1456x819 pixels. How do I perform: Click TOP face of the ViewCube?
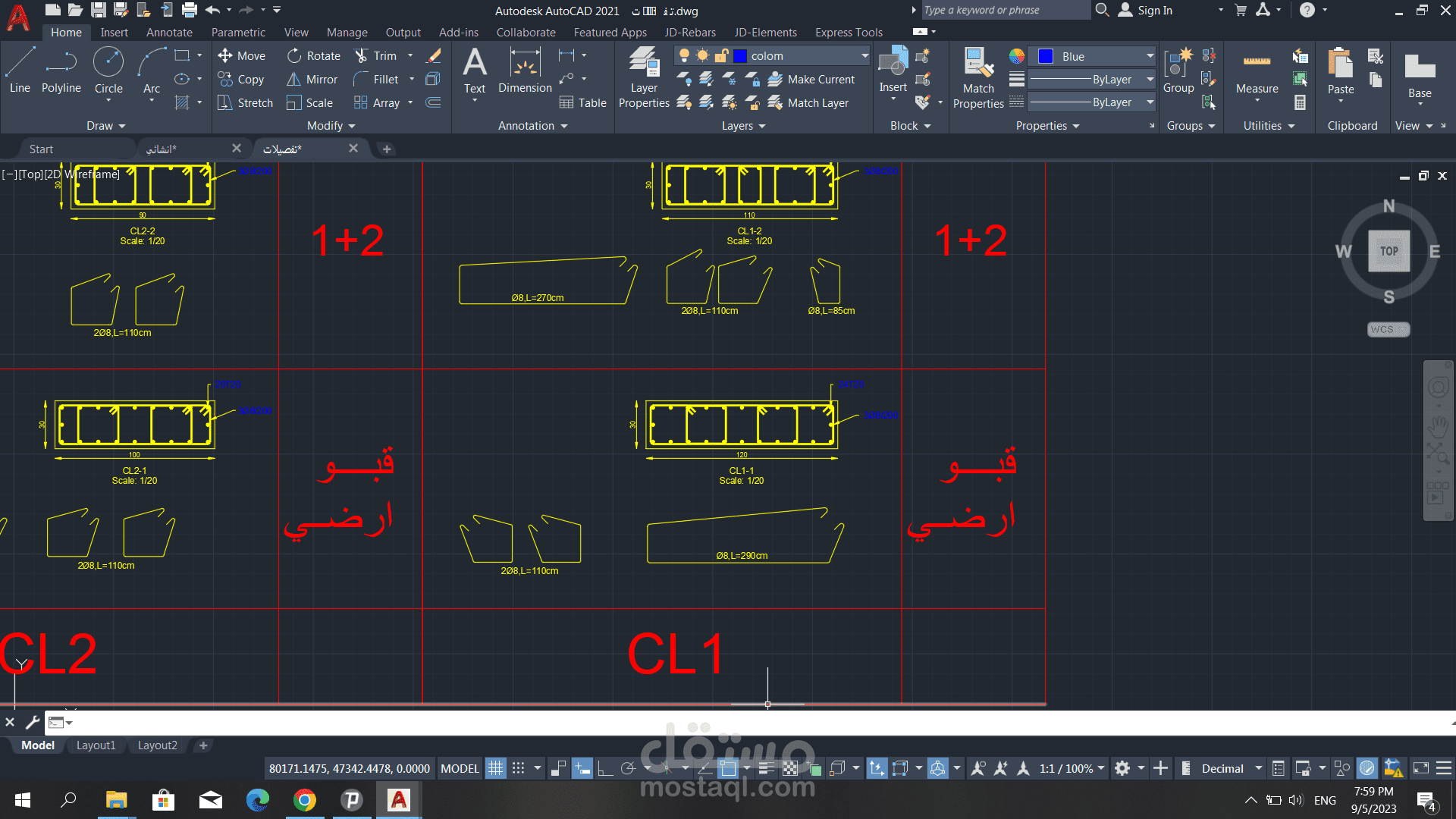(x=1389, y=251)
